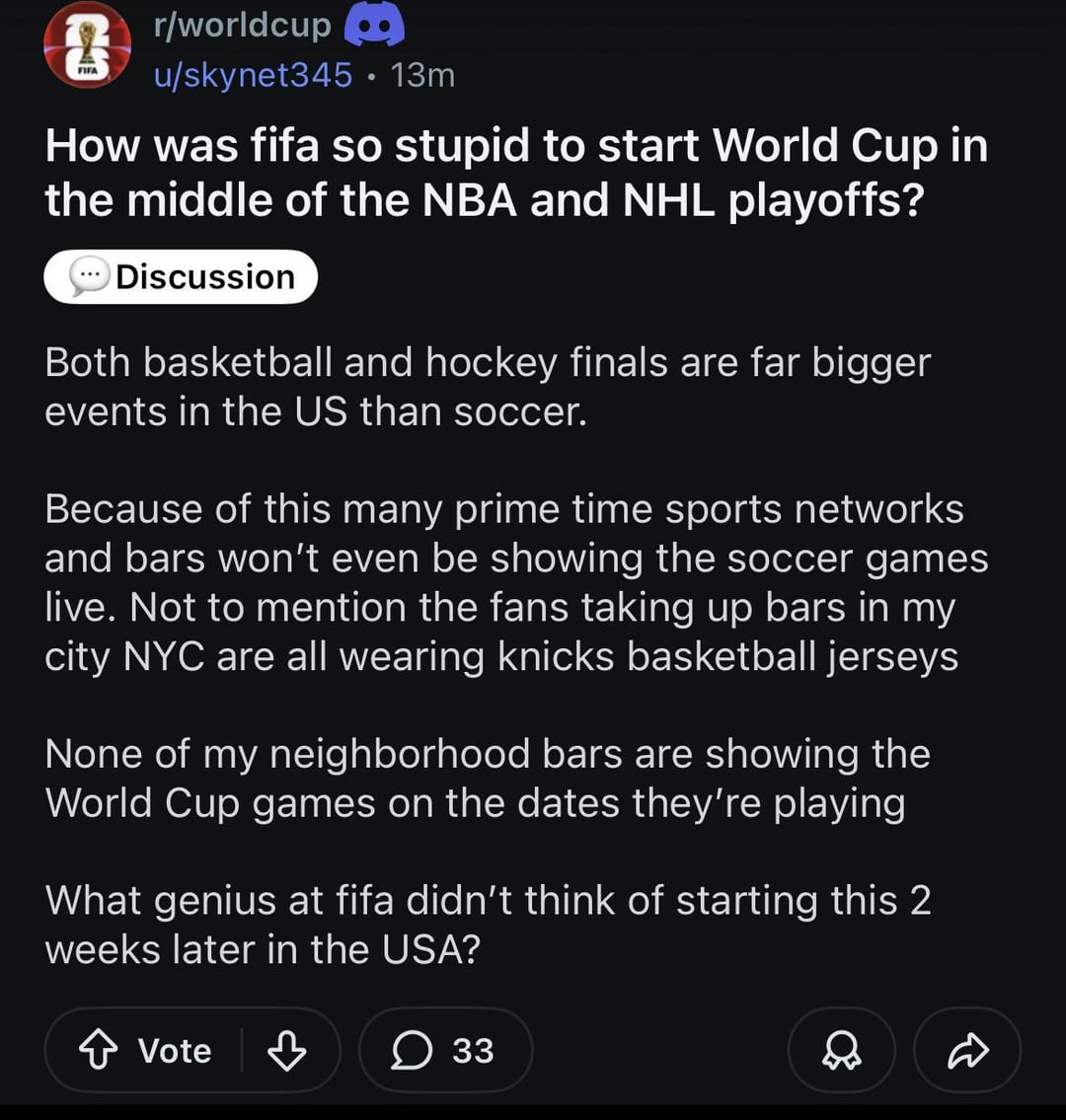Open comments via the speech bubble icon
The width and height of the screenshot is (1066, 1120).
tap(412, 1051)
